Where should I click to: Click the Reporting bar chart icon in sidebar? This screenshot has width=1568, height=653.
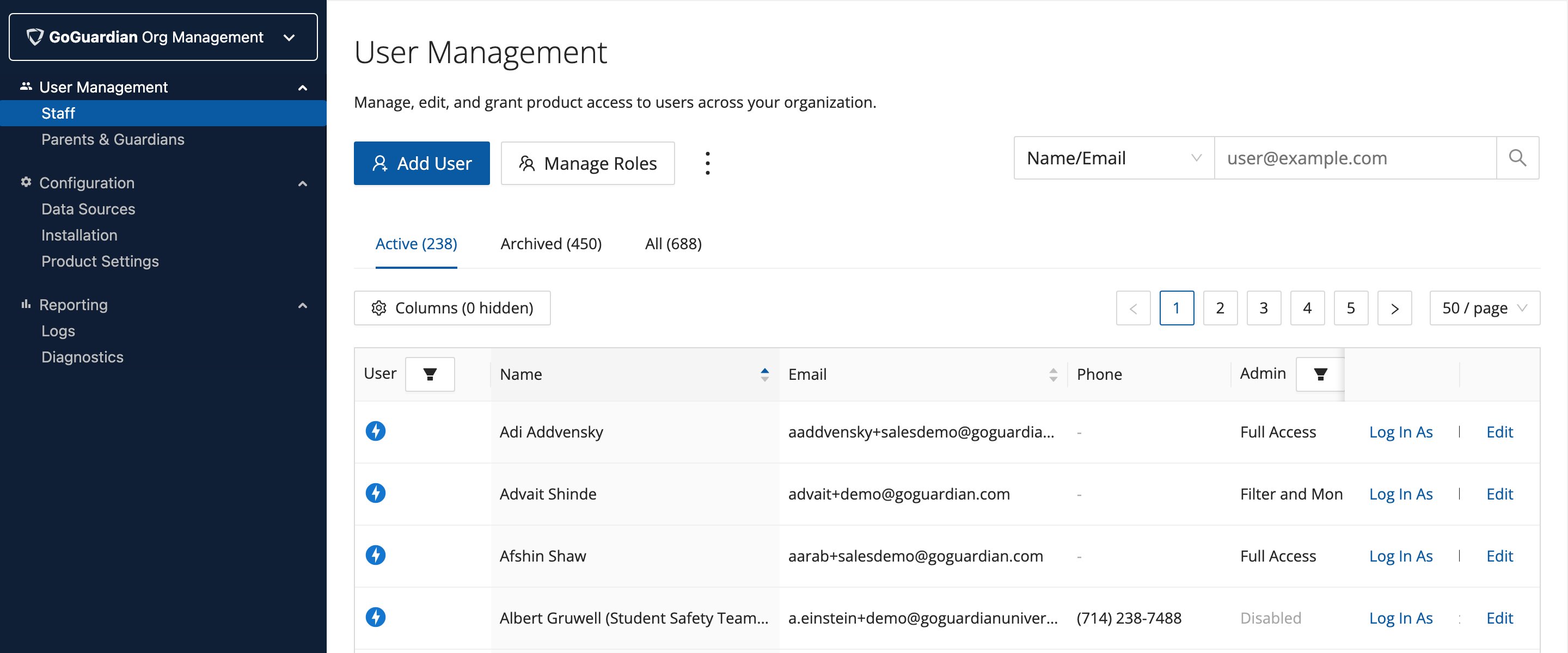(x=26, y=304)
